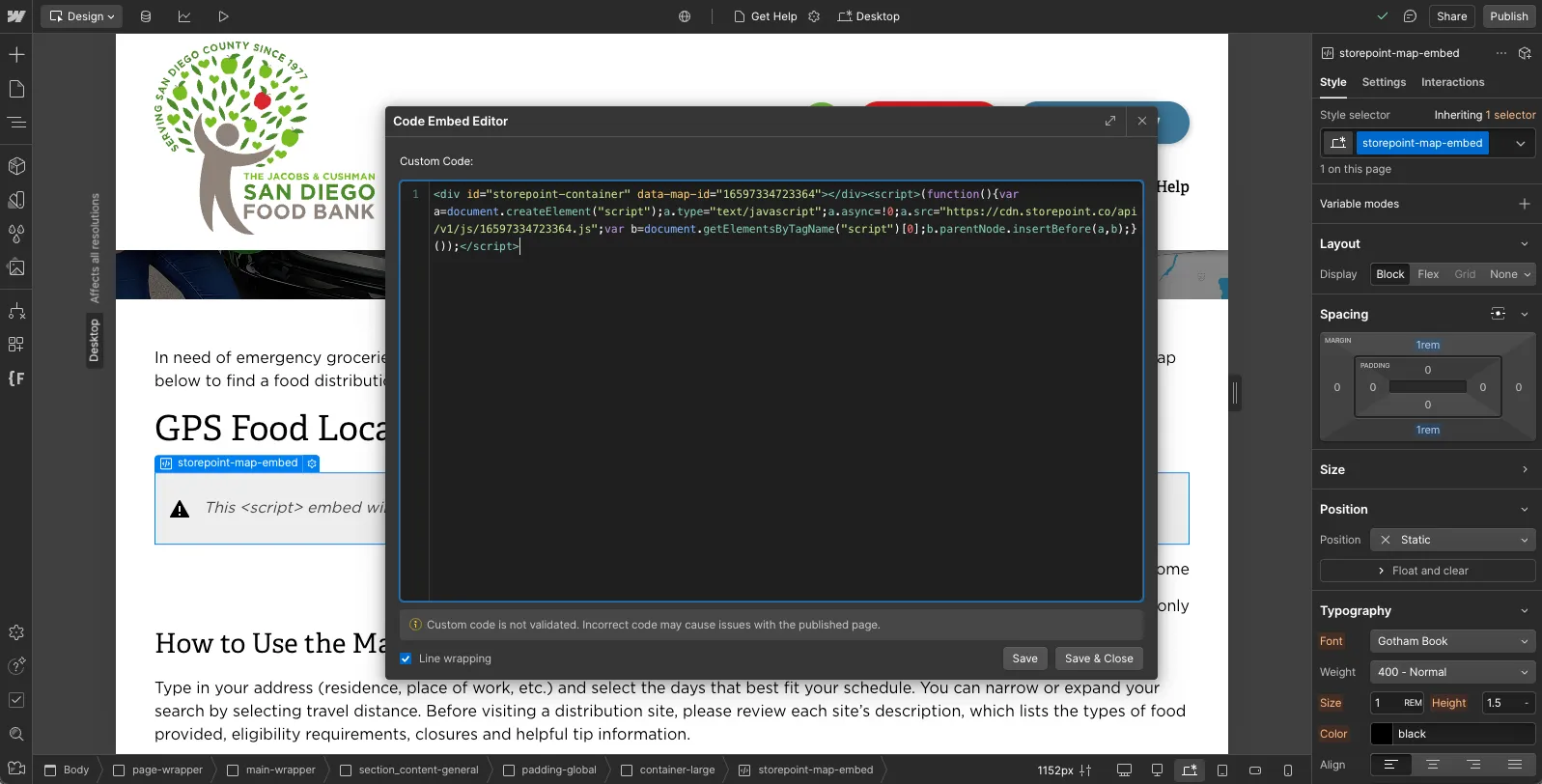Switch to the Style tab
The width and height of the screenshot is (1542, 784).
tap(1333, 82)
